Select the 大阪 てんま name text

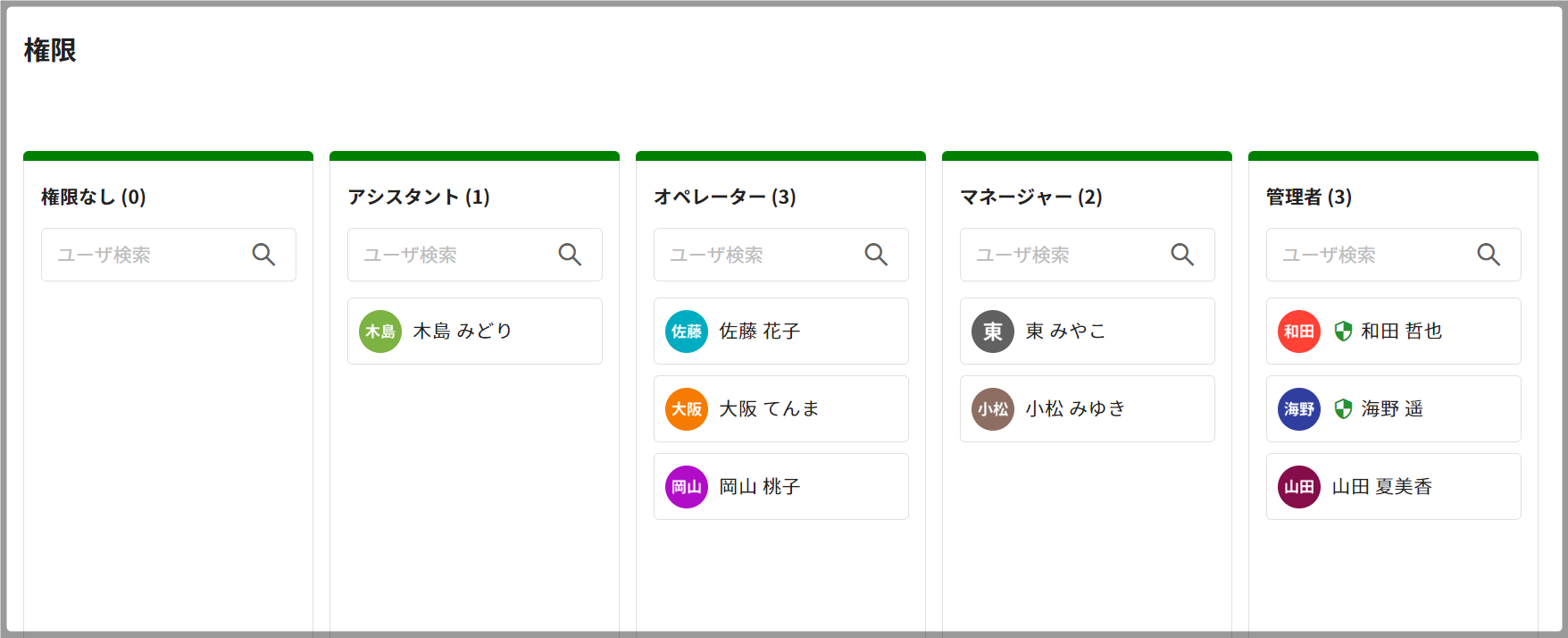[x=769, y=409]
